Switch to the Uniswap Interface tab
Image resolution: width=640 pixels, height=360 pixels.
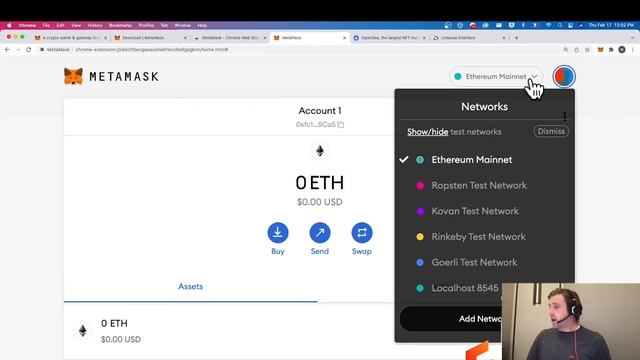pyautogui.click(x=469, y=38)
